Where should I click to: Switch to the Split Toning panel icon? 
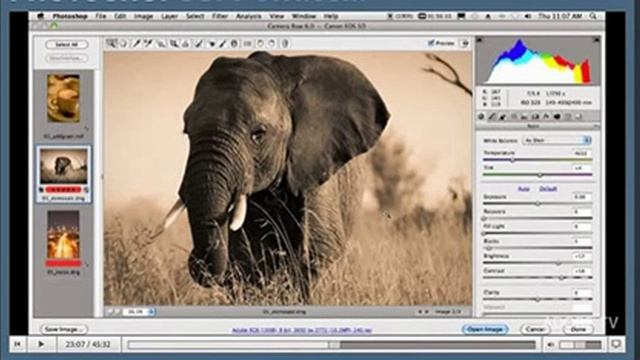[524, 117]
